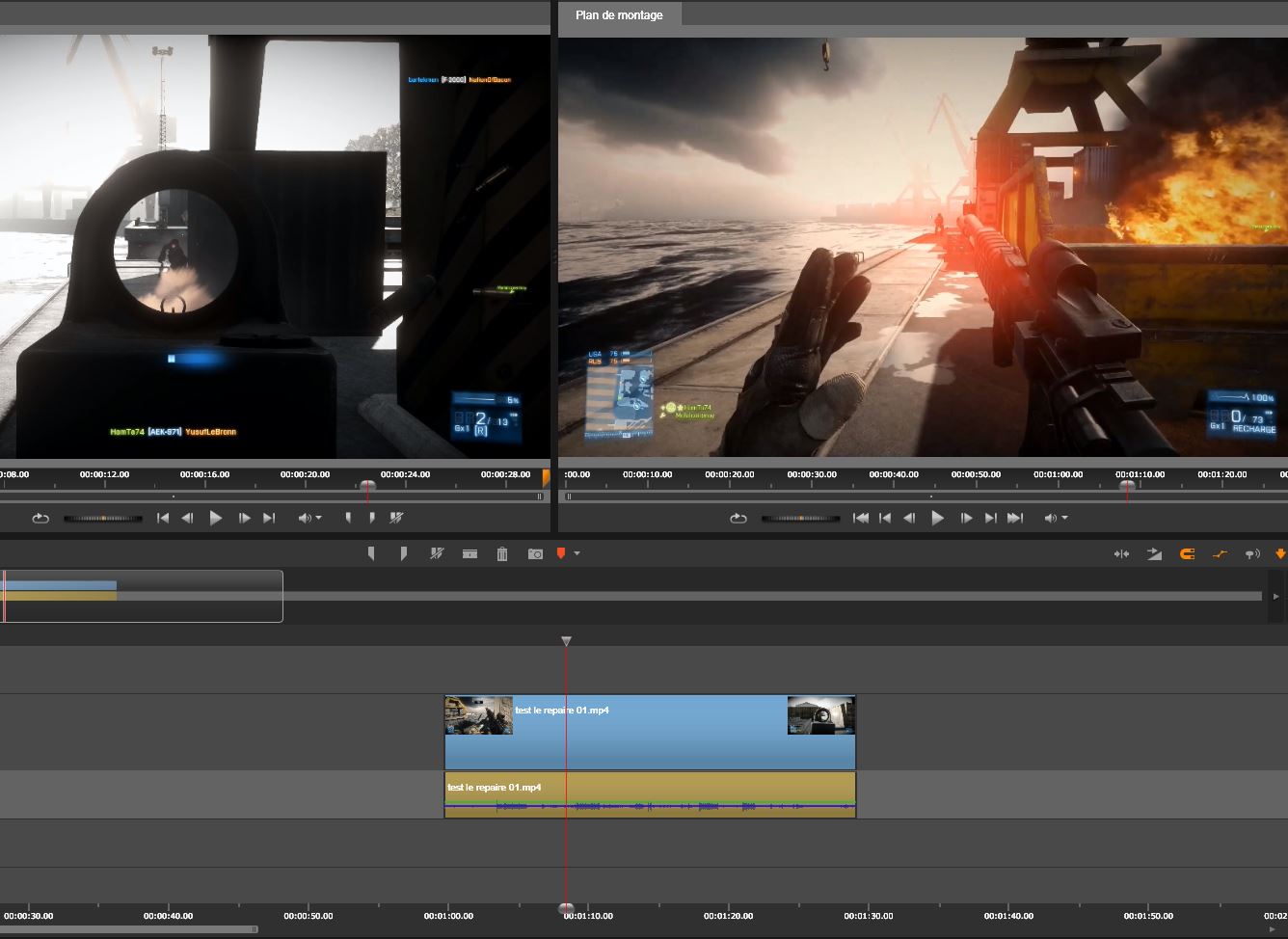Viewport: 1288px width, 939px height.
Task: Step back one frame in source player
Action: click(188, 518)
